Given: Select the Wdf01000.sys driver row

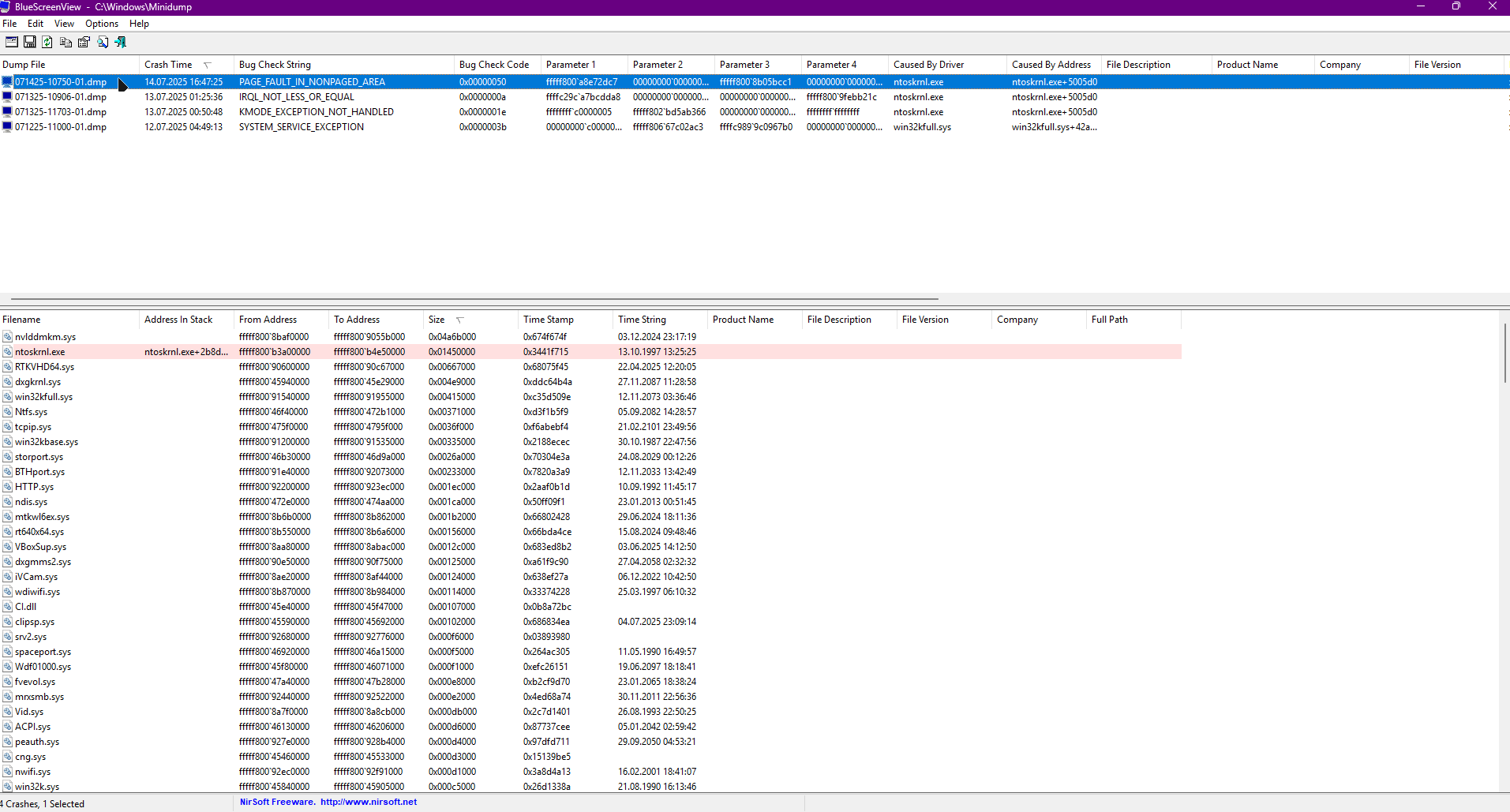Looking at the screenshot, I should (590, 667).
